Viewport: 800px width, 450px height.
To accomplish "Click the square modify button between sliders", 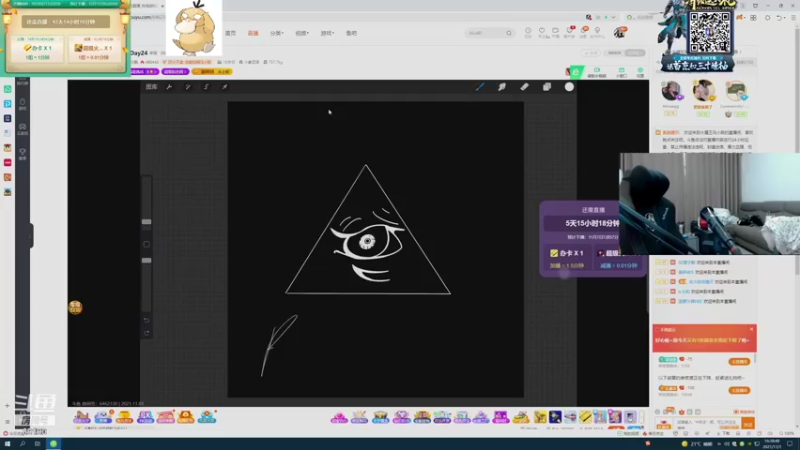I will coord(146,244).
